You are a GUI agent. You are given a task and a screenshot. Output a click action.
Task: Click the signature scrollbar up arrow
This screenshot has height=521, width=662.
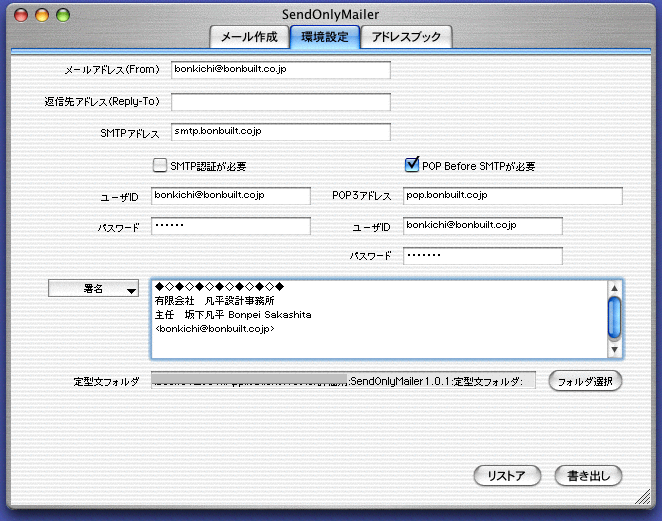[x=614, y=288]
